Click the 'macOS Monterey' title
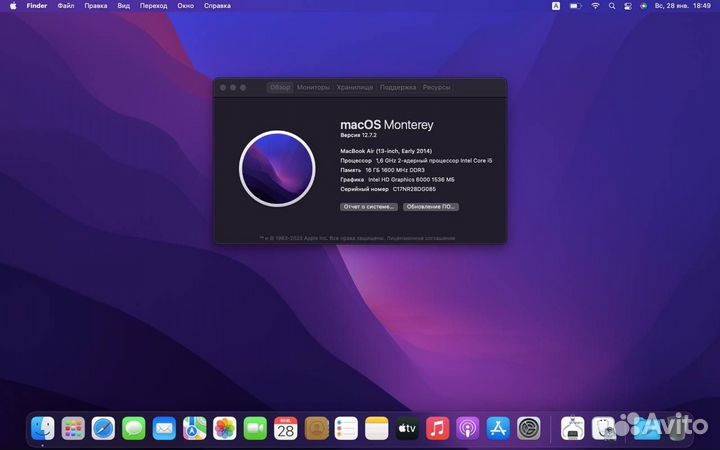This screenshot has height=450, width=720. tap(387, 125)
